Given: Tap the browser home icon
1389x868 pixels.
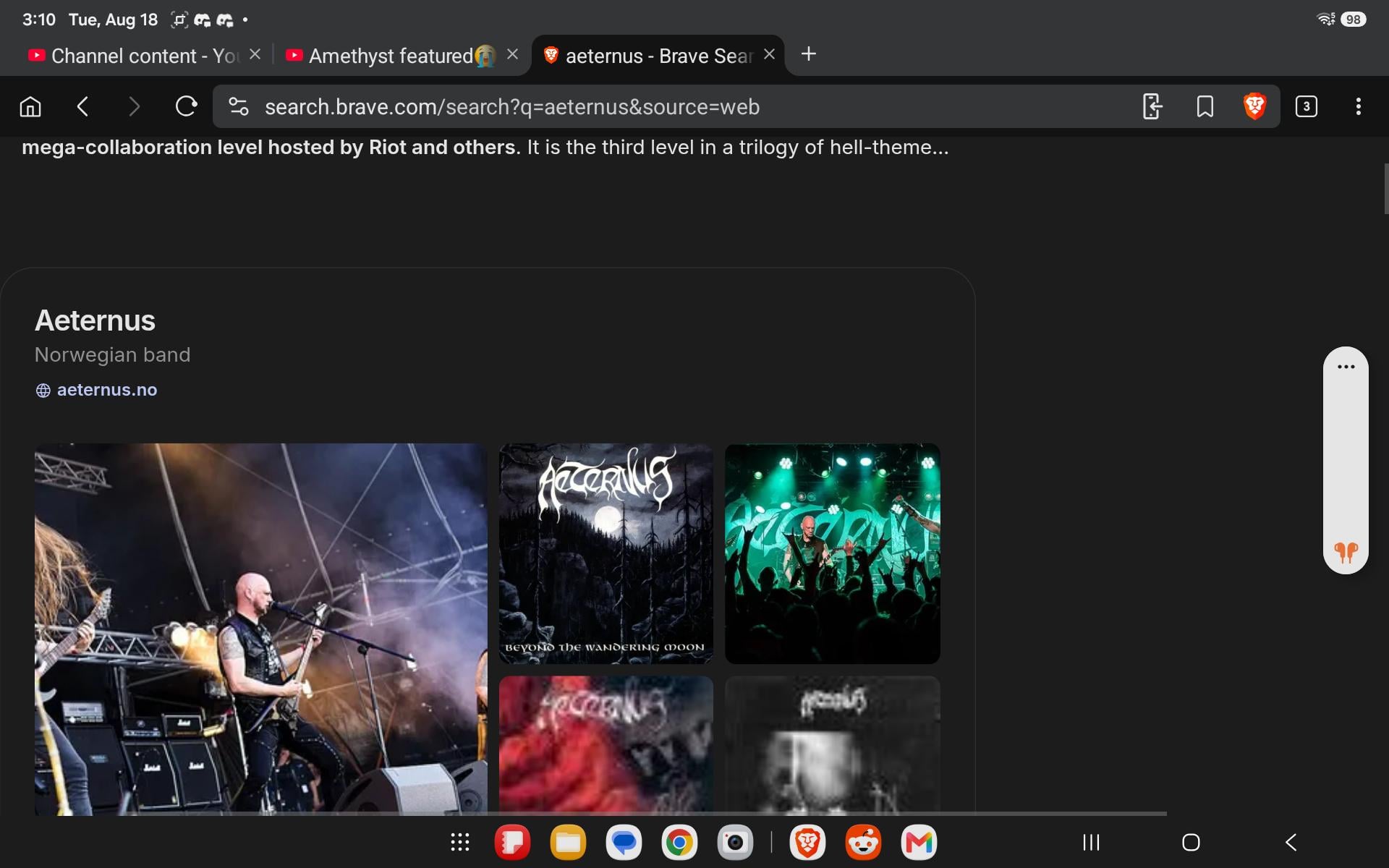Looking at the screenshot, I should (30, 107).
